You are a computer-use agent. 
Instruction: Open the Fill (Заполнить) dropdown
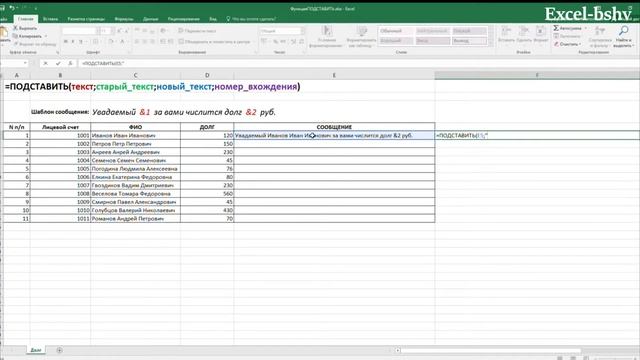(567, 36)
